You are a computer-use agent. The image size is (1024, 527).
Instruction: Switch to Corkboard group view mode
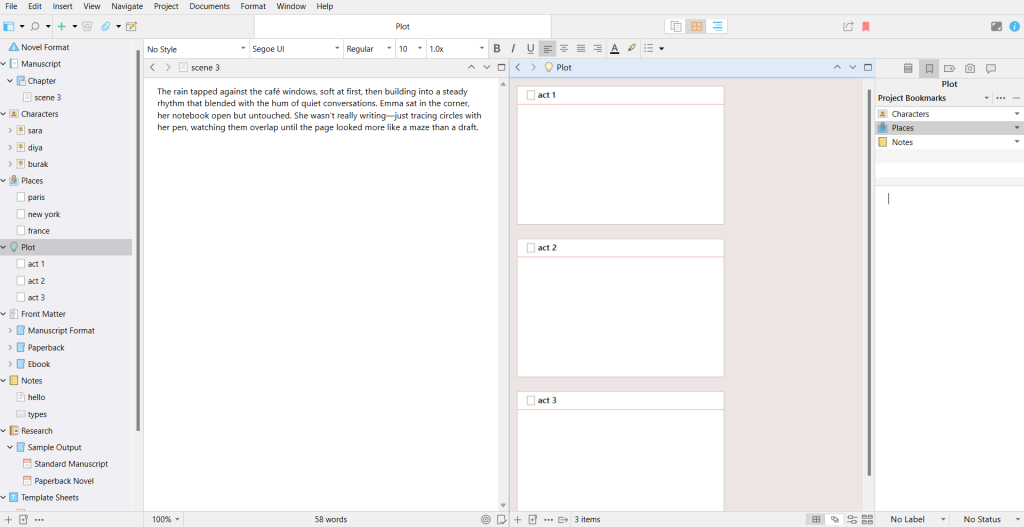pos(697,27)
